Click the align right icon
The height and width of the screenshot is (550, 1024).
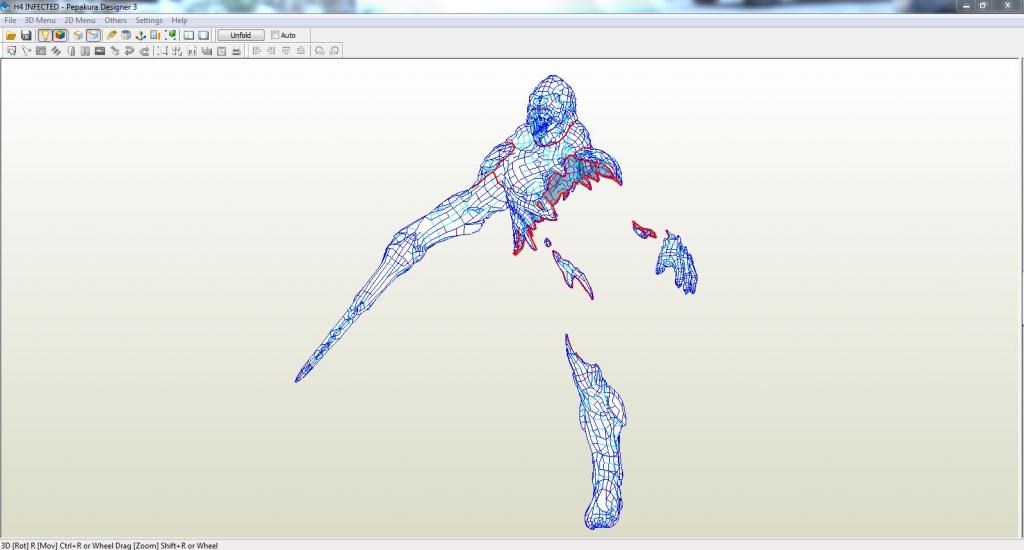click(271, 51)
